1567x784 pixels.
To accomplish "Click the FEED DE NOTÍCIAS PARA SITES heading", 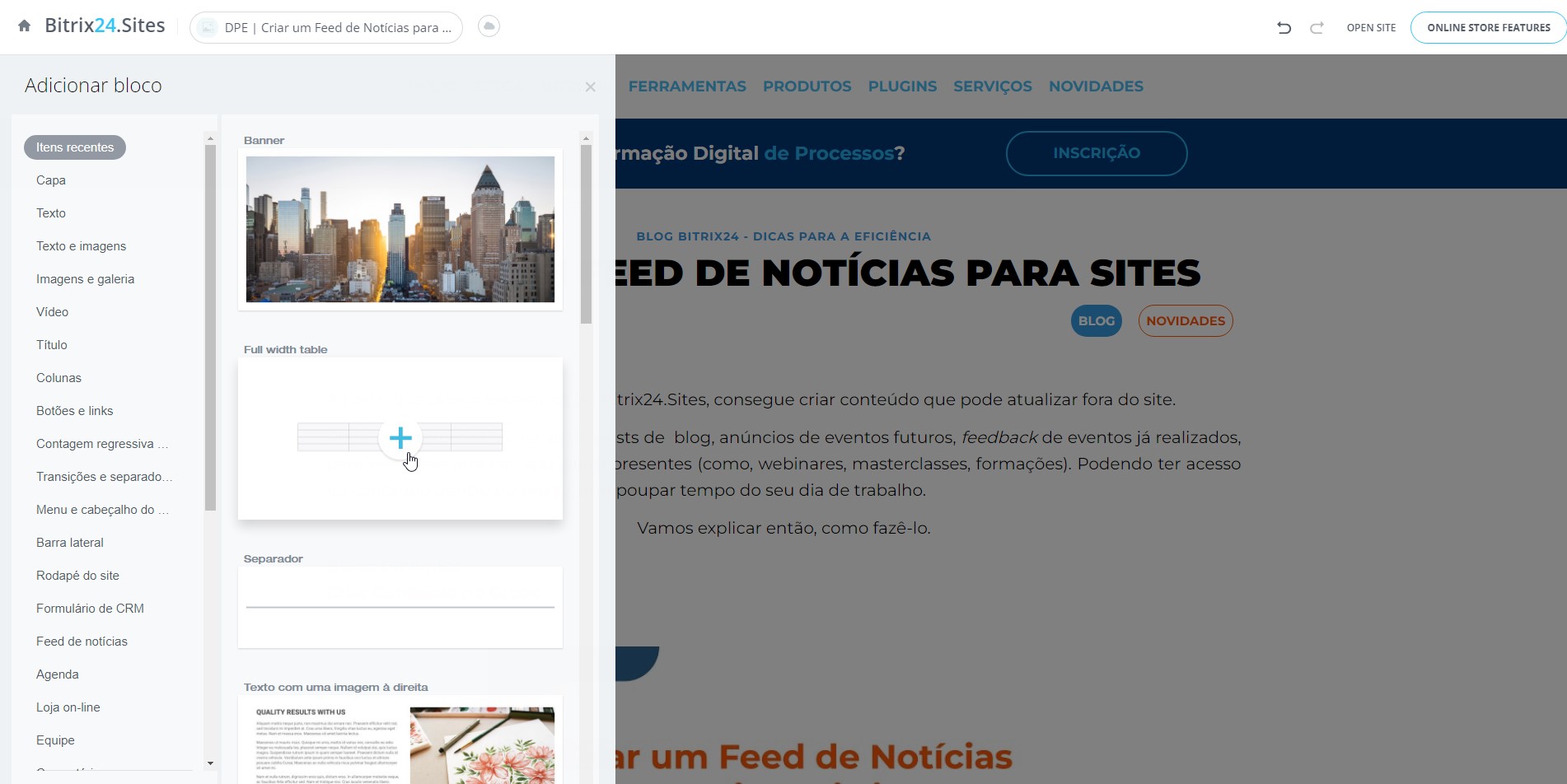I will [908, 273].
